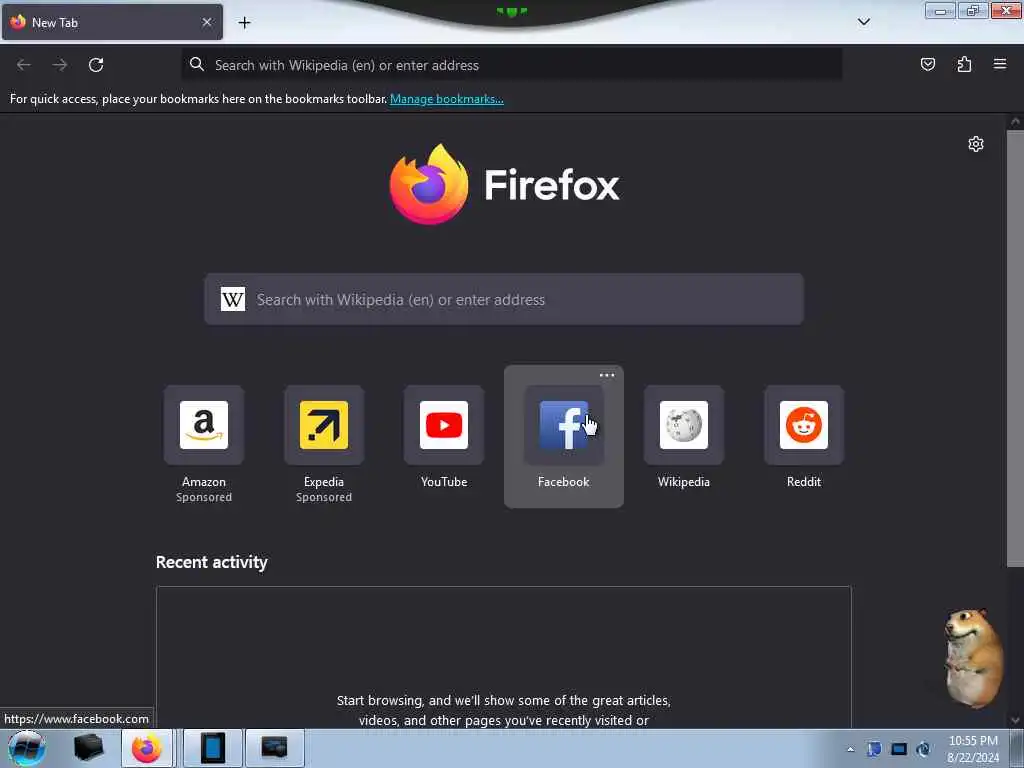Open the blue phone taskbar app
The image size is (1024, 768).
click(x=213, y=748)
